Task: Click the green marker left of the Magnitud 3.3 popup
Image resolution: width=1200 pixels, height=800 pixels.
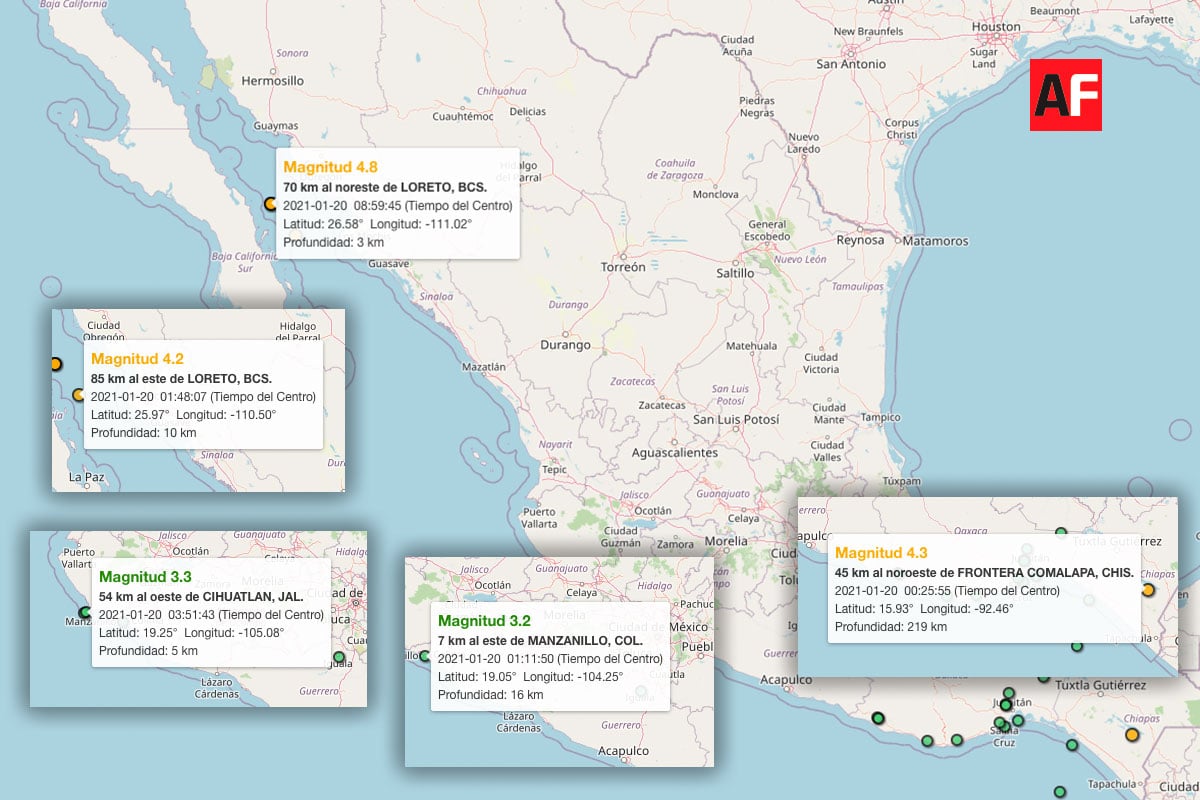Action: [x=84, y=613]
